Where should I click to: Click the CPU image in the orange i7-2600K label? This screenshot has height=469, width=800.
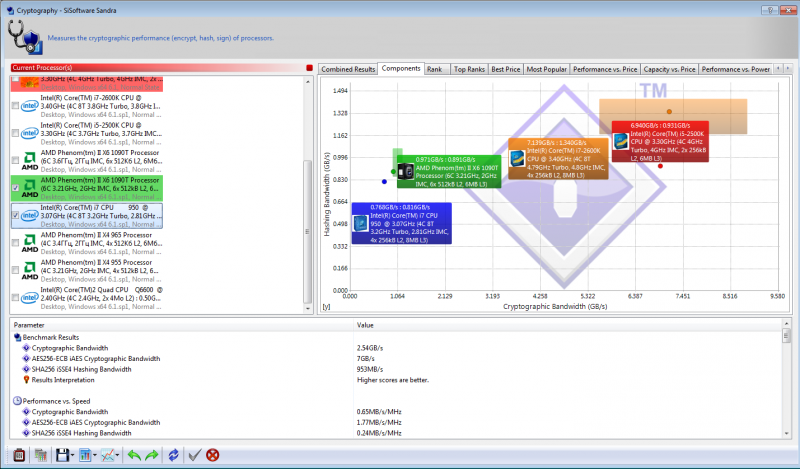(x=517, y=158)
